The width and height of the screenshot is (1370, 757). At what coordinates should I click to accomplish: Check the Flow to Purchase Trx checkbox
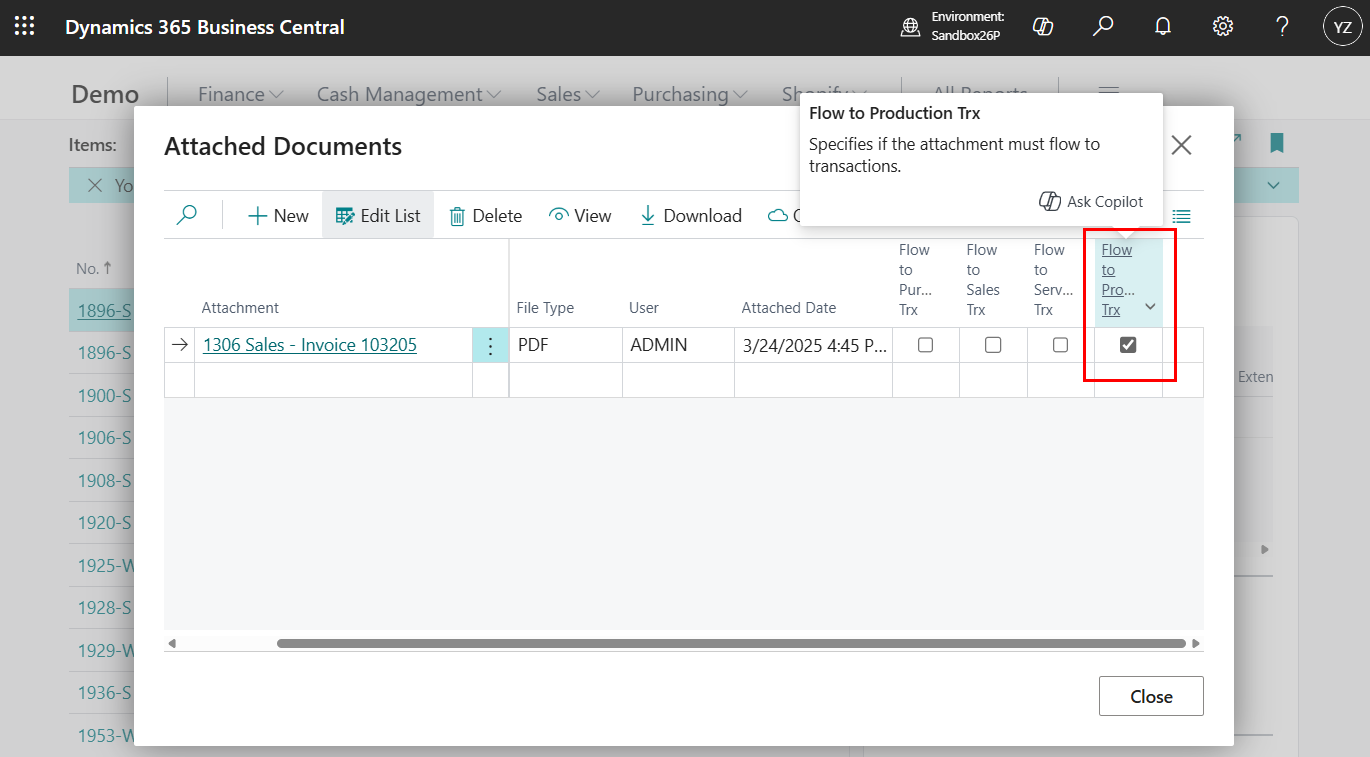(925, 344)
